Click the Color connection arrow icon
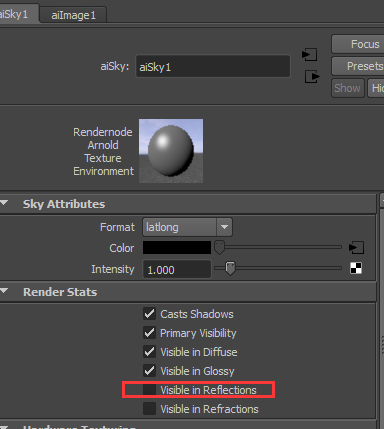The height and width of the screenshot is (429, 384). [x=356, y=247]
